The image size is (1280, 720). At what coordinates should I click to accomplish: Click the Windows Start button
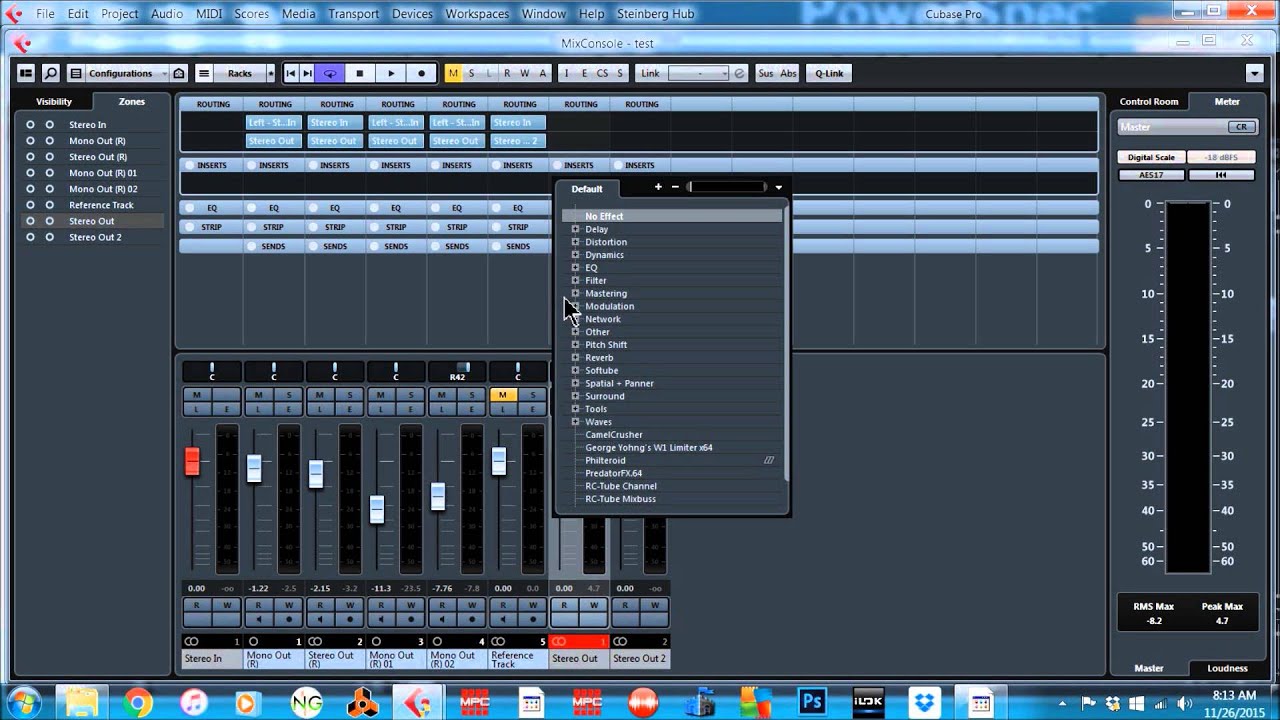coord(22,701)
